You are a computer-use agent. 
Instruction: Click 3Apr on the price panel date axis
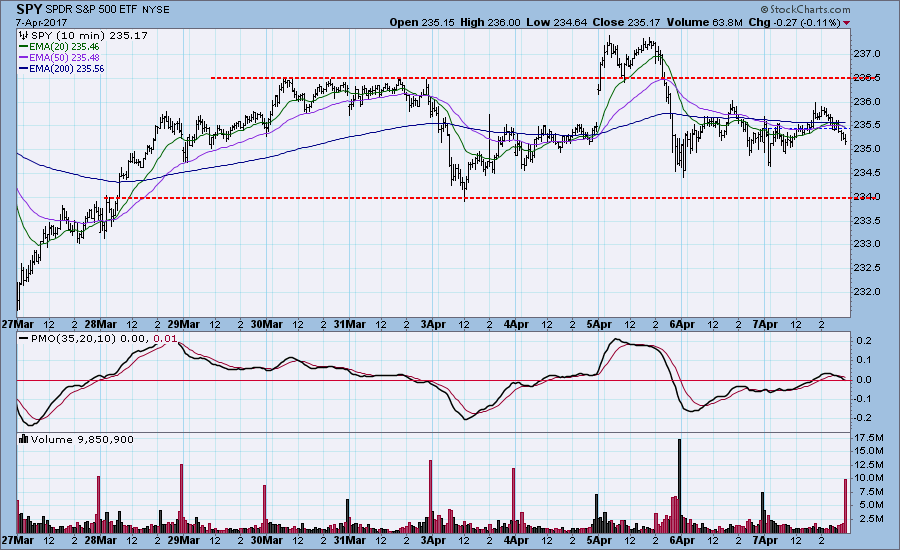[433, 324]
